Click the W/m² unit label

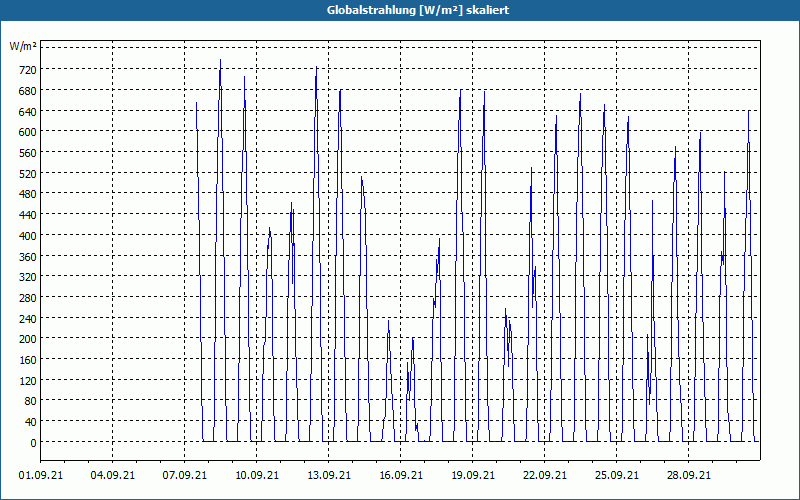23,46
